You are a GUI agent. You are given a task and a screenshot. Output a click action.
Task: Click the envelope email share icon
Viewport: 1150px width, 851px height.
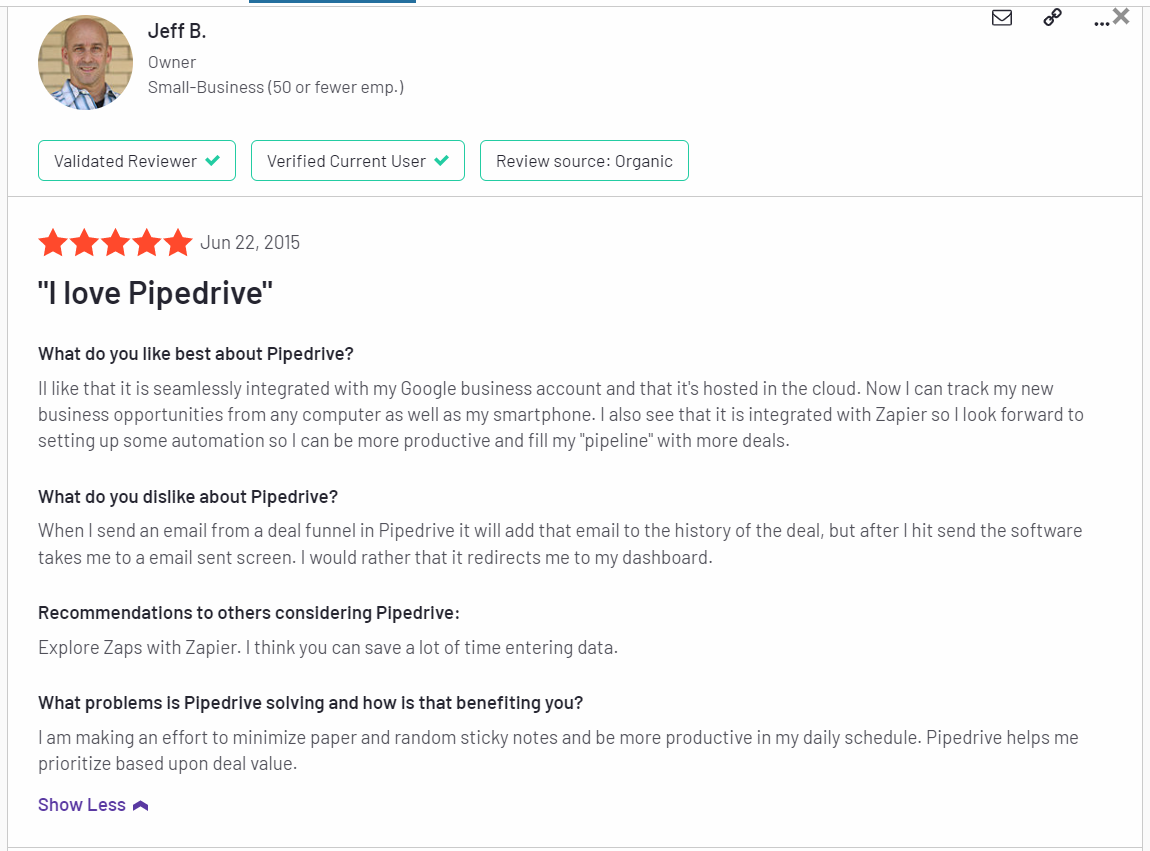pyautogui.click(x=1001, y=18)
